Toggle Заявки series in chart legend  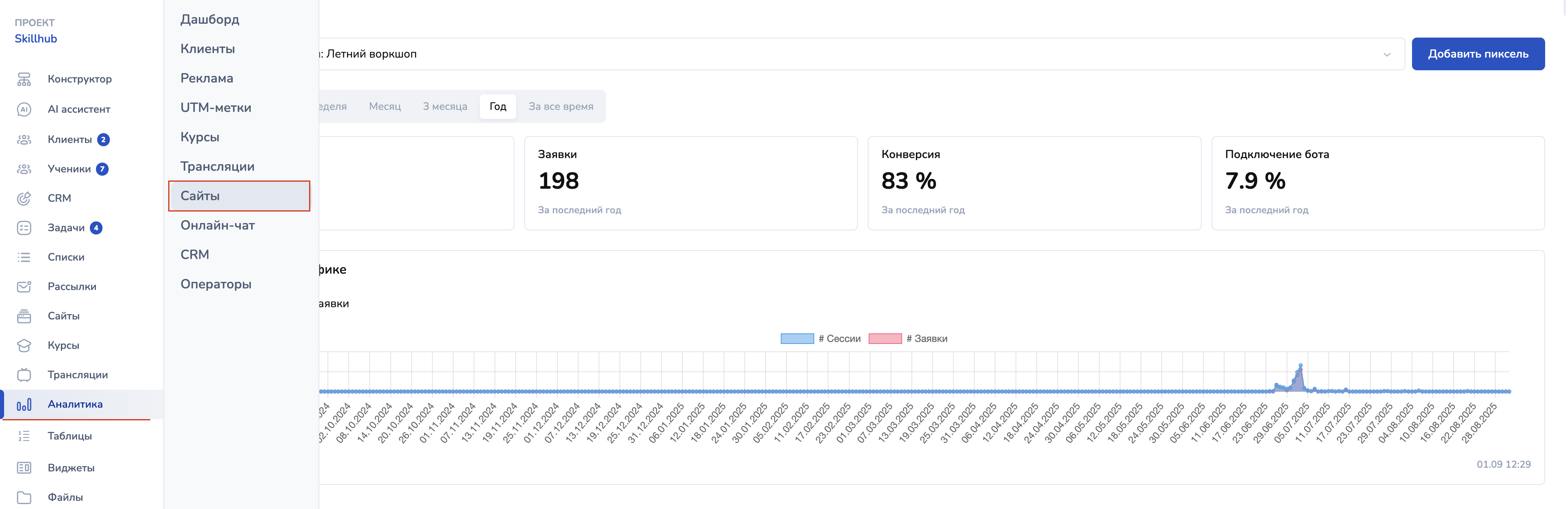pos(908,339)
